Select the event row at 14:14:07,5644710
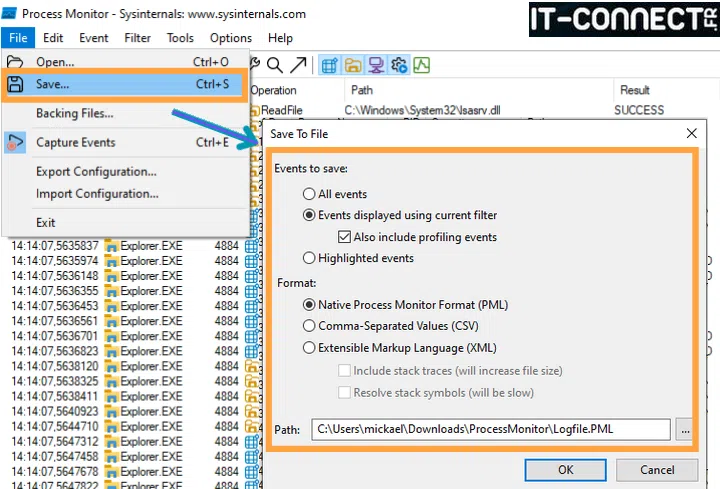 tap(131, 427)
